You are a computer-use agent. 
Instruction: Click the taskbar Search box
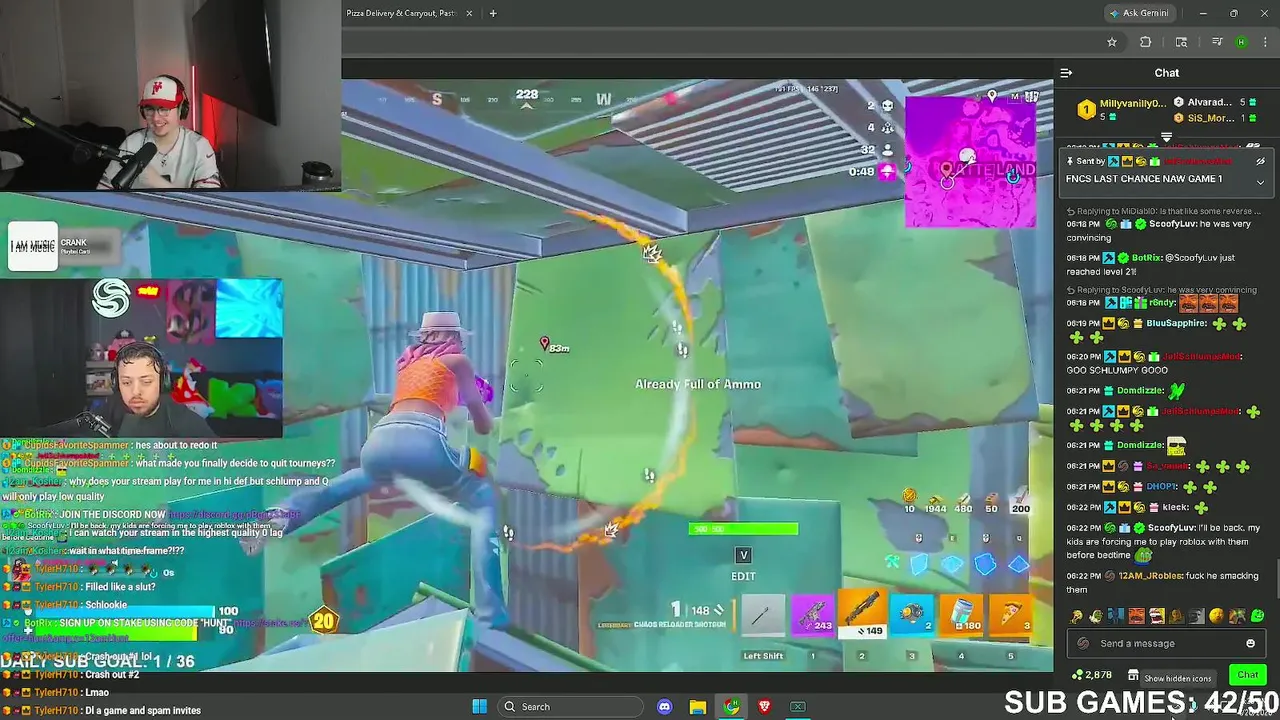570,707
